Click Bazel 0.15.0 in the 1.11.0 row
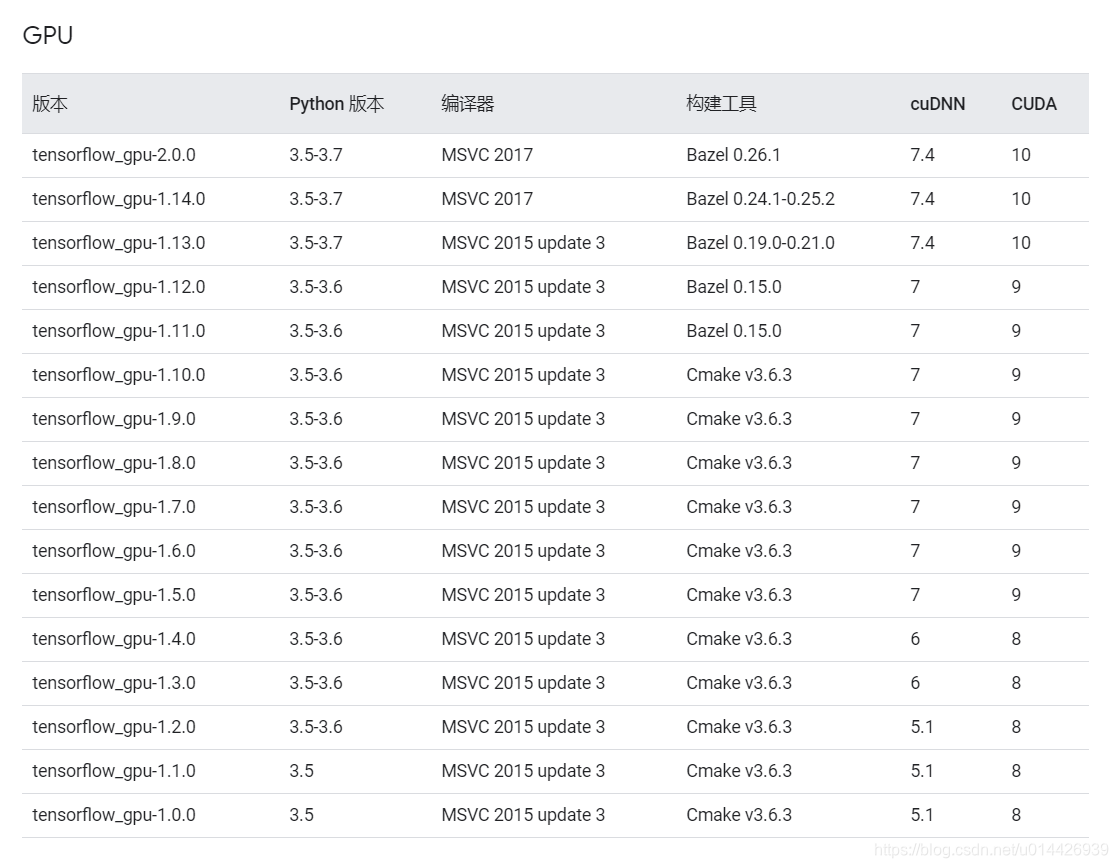This screenshot has height=868, width=1118. click(734, 332)
